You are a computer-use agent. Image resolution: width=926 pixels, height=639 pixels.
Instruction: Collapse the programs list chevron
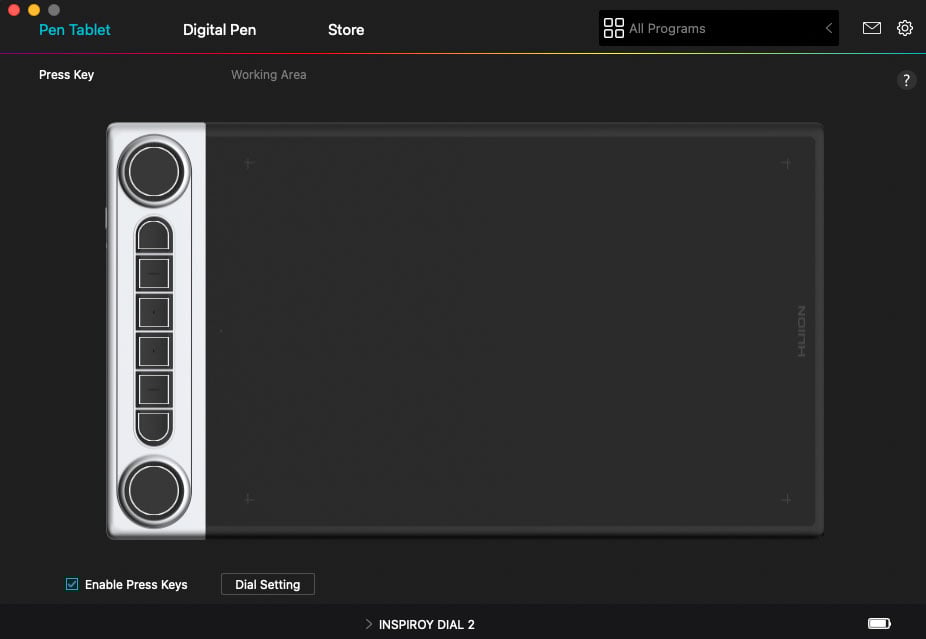(x=829, y=28)
